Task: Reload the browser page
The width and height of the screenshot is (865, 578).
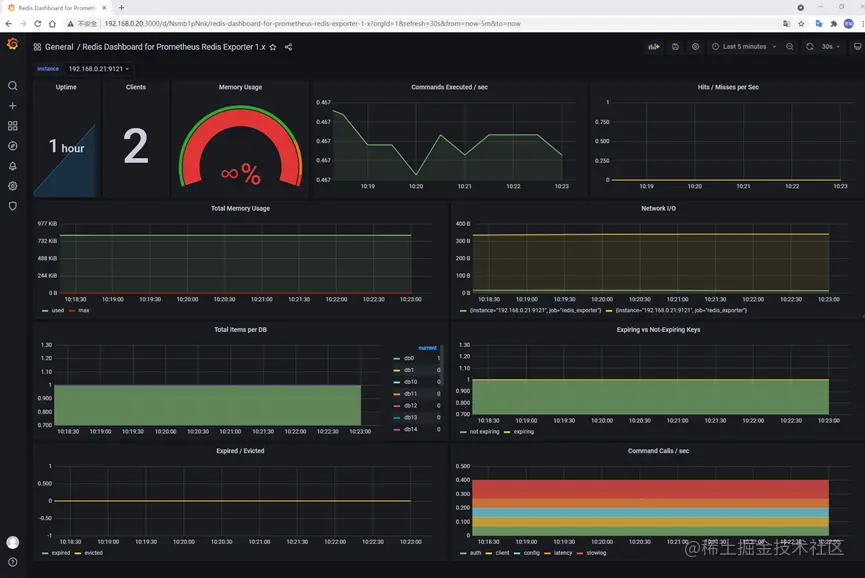Action: click(x=38, y=24)
